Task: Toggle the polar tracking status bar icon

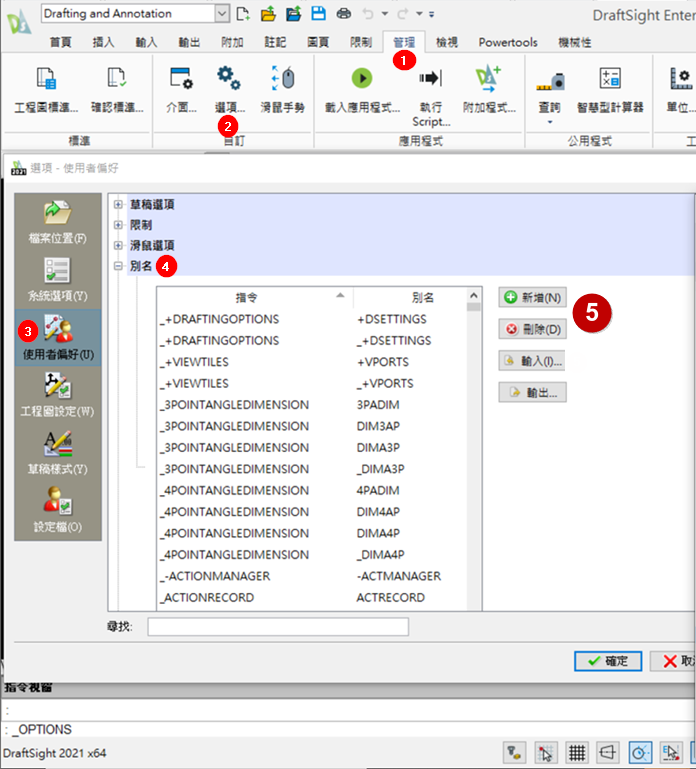Action: coord(640,752)
